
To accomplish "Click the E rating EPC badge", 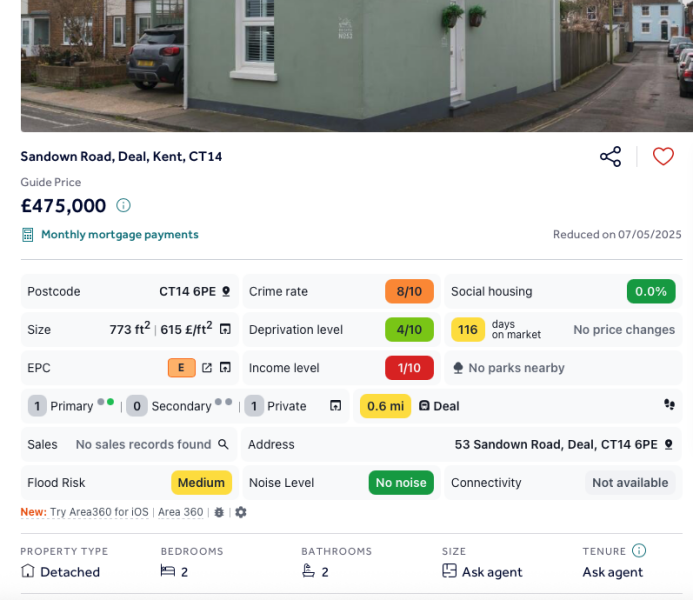I will tap(181, 368).
